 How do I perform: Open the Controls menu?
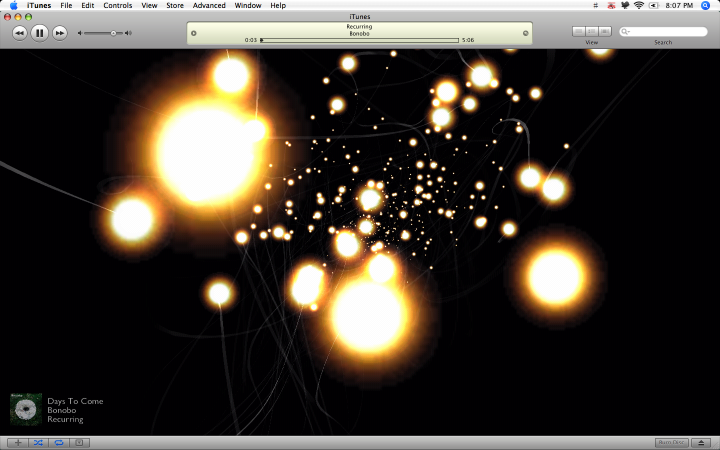(x=118, y=6)
